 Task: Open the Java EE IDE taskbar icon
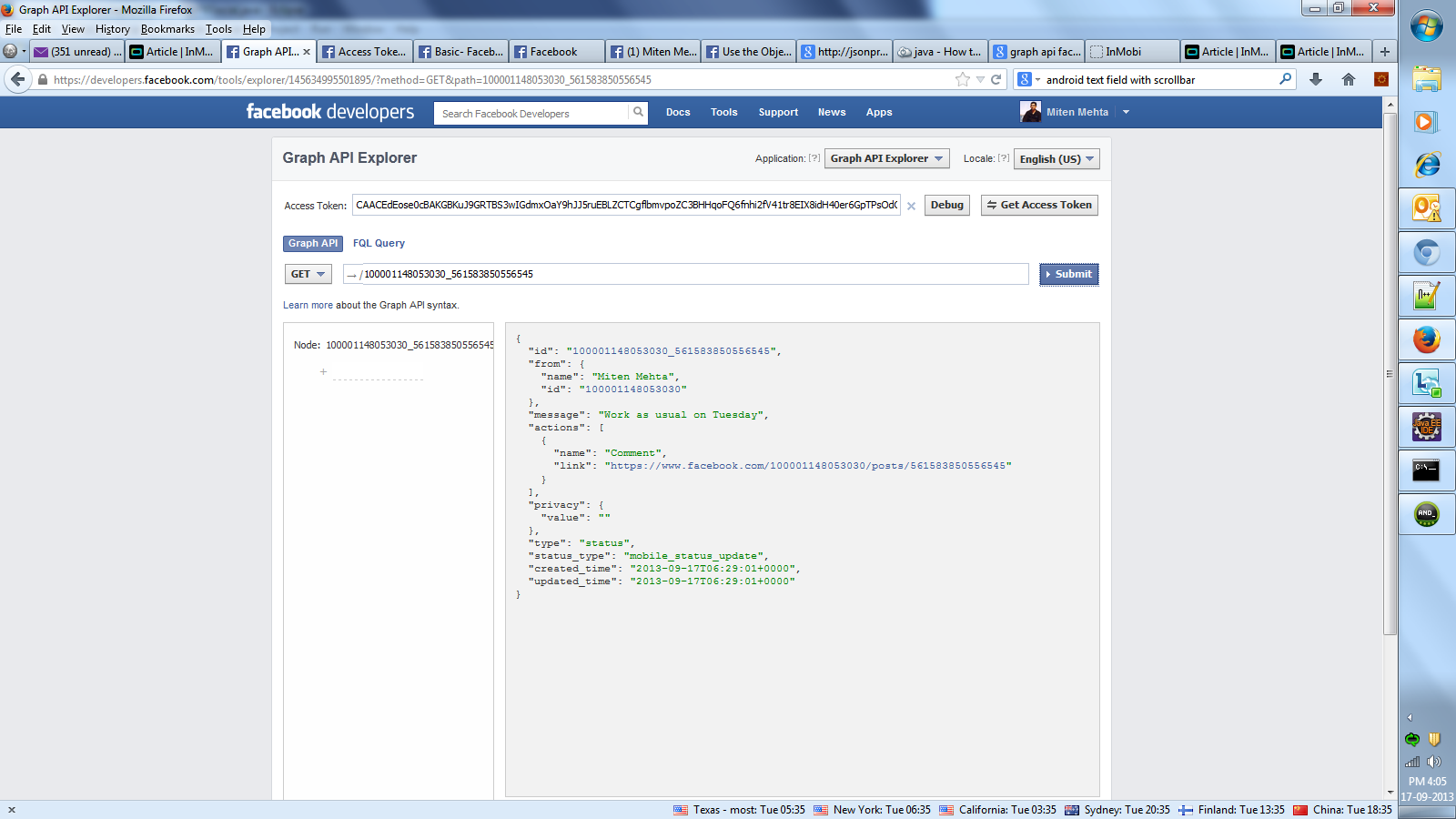pos(1427,427)
